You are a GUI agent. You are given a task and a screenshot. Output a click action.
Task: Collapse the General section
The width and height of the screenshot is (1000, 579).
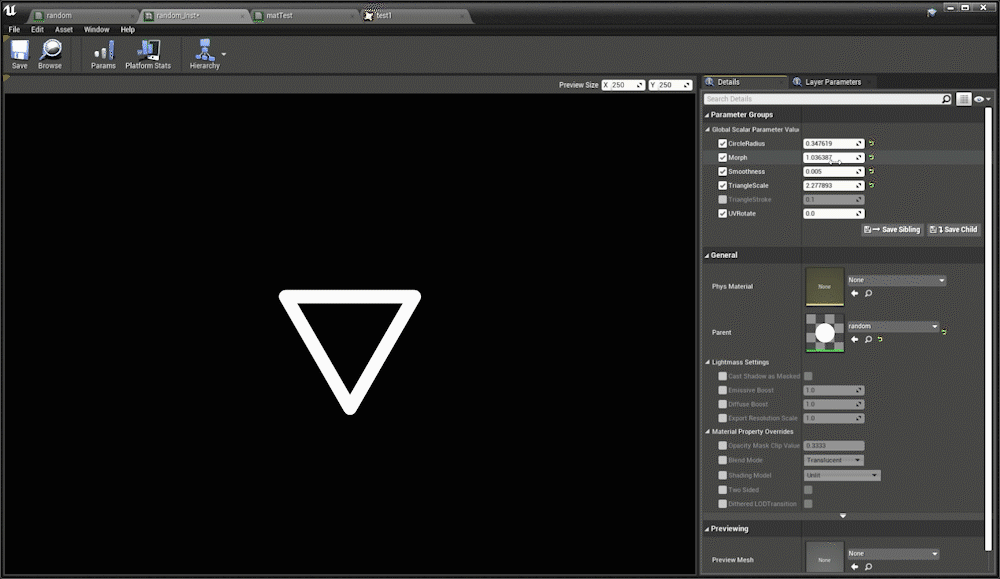[707, 255]
